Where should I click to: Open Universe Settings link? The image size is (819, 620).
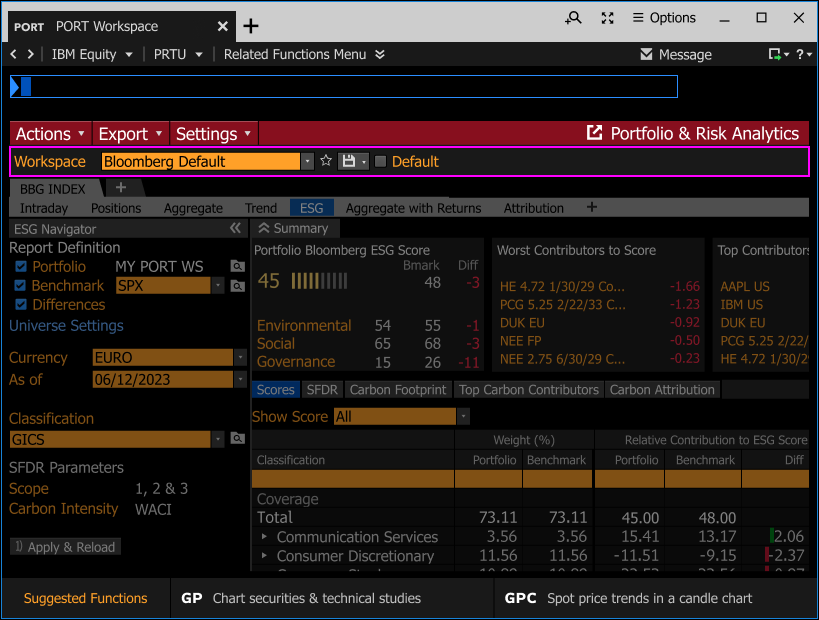pyautogui.click(x=66, y=325)
